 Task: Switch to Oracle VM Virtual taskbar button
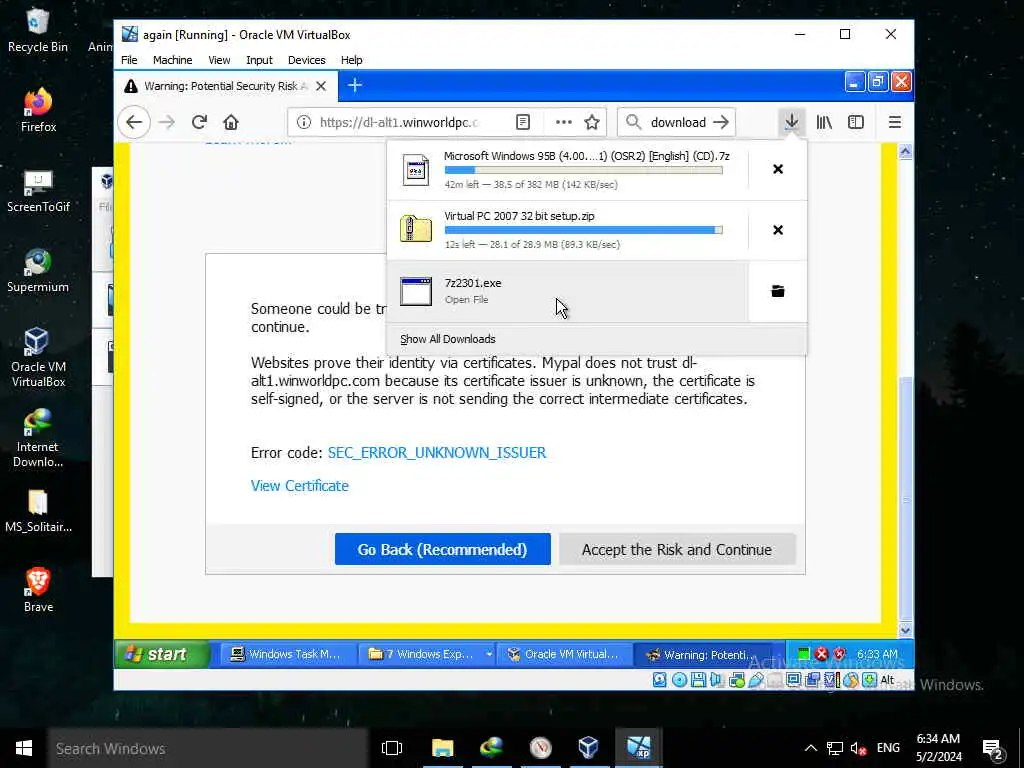point(564,654)
